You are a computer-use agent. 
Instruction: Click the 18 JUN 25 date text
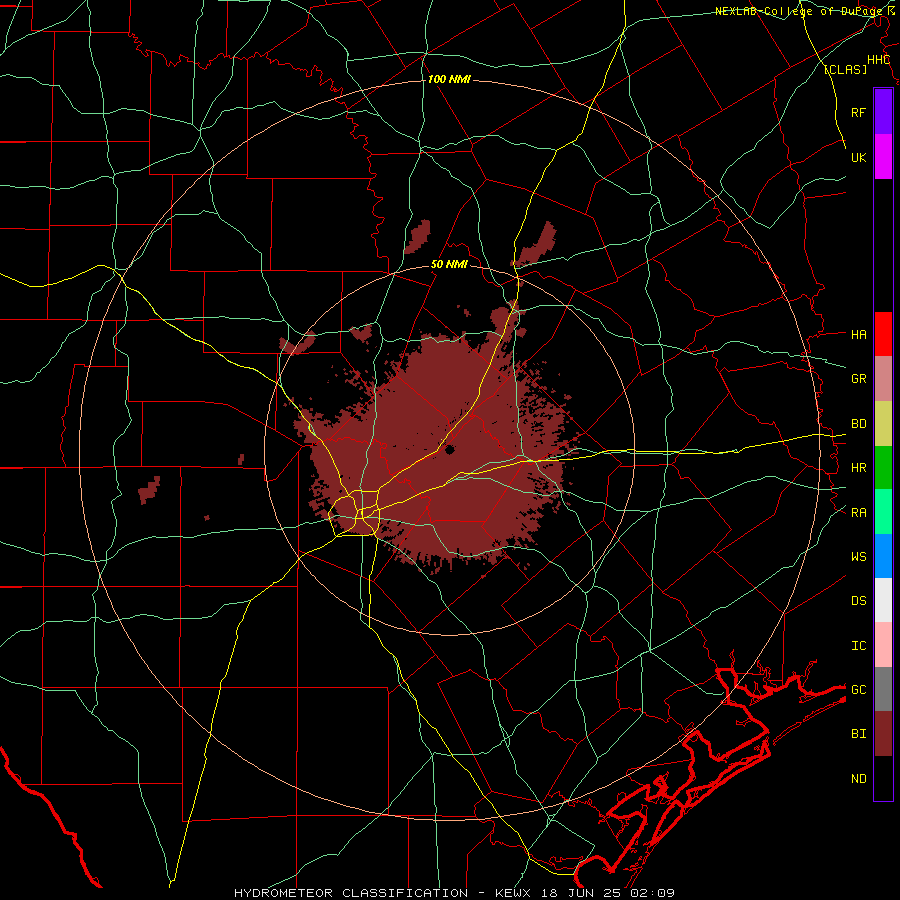tap(581, 893)
